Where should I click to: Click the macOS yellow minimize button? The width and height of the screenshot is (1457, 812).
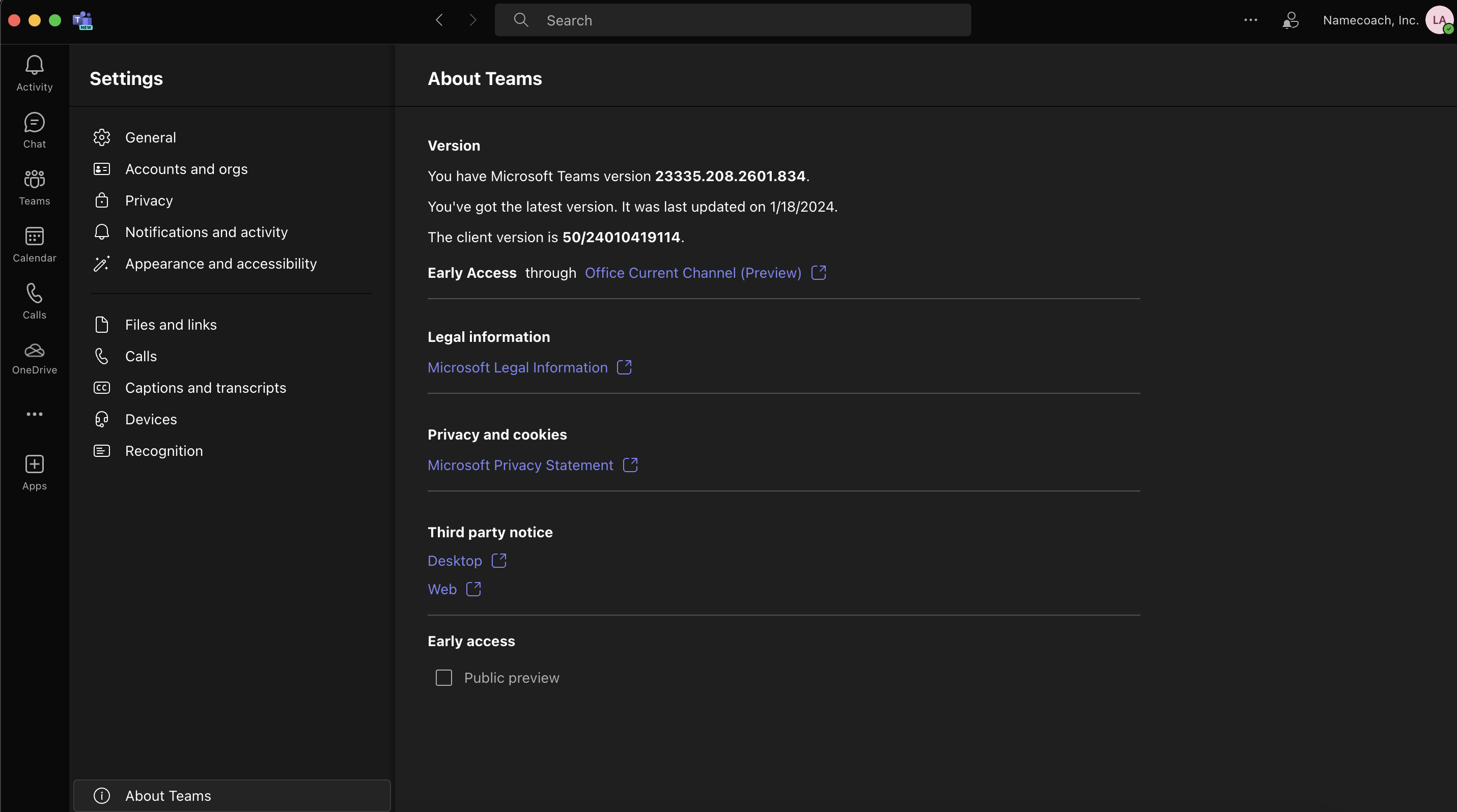35,20
